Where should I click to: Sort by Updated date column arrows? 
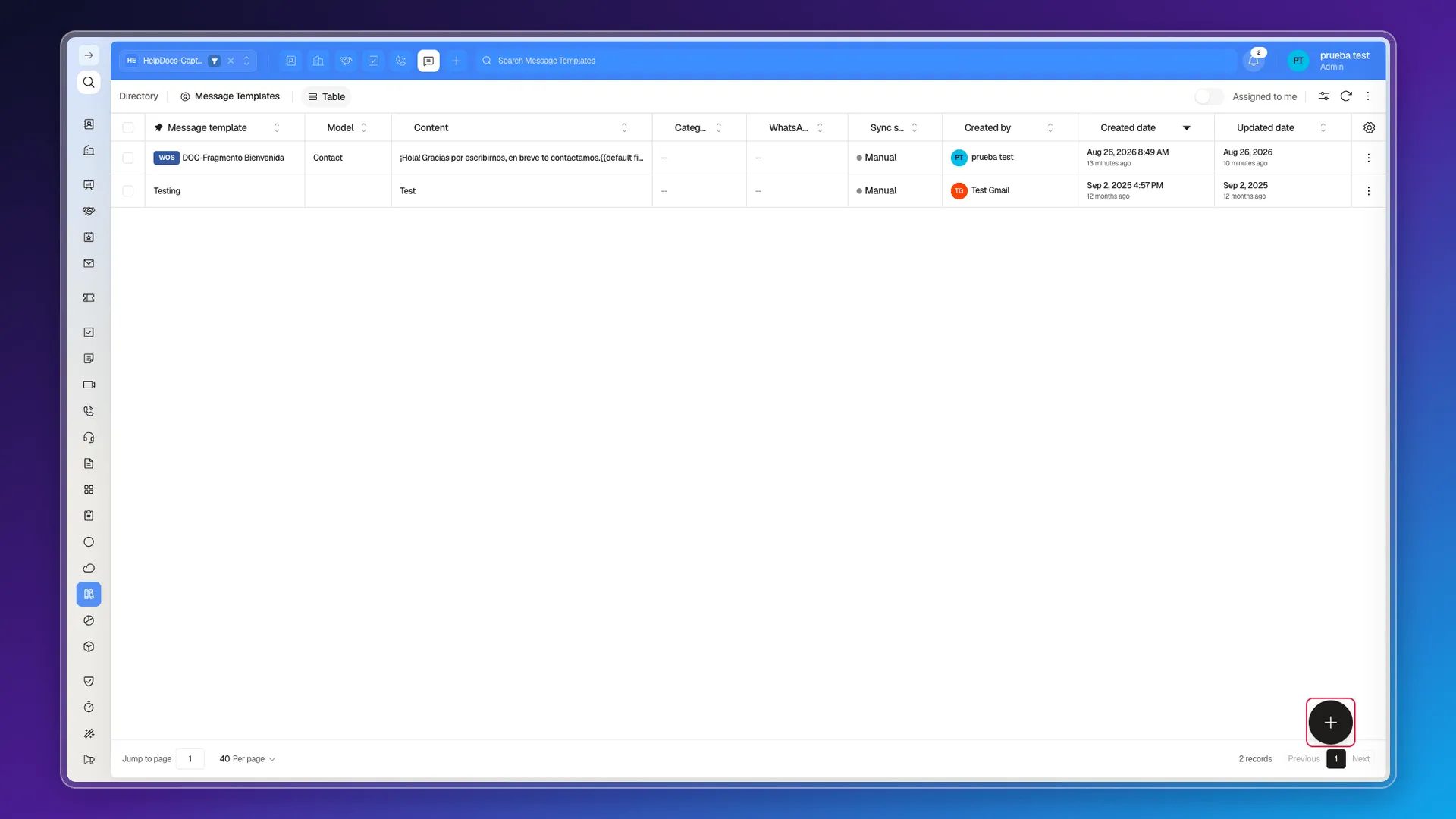point(1323,127)
